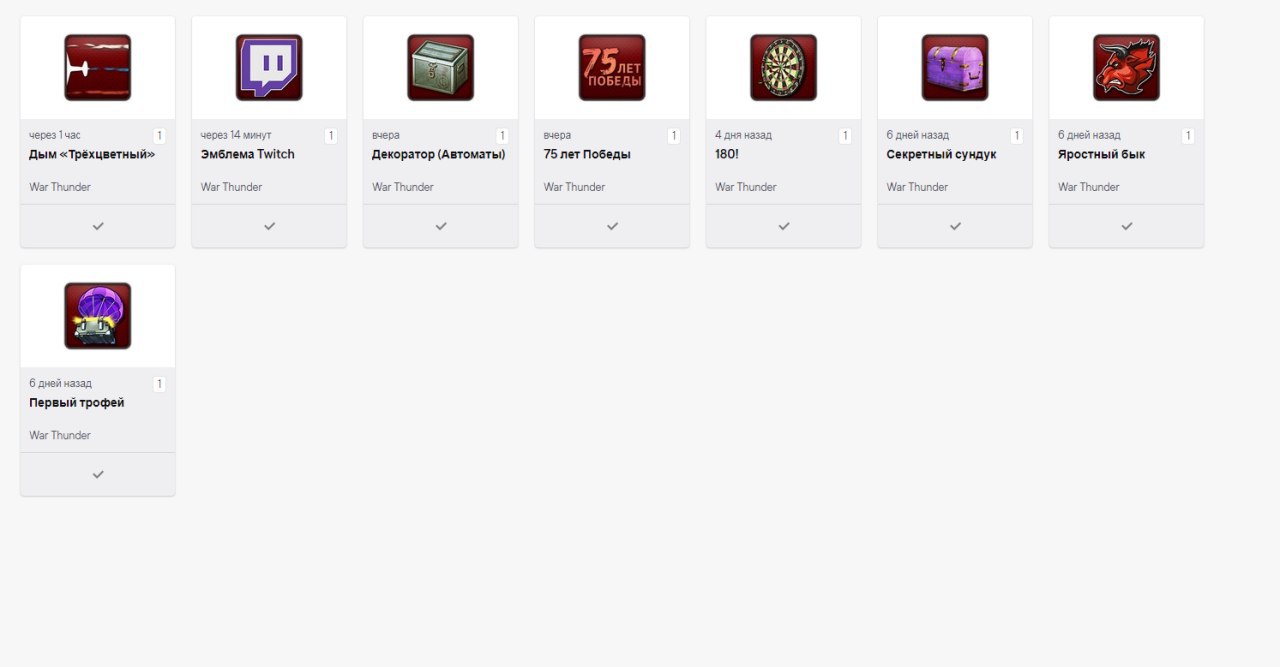Click the 75 лет Победы title text
Image resolution: width=1280 pixels, height=667 pixels.
[x=587, y=155]
